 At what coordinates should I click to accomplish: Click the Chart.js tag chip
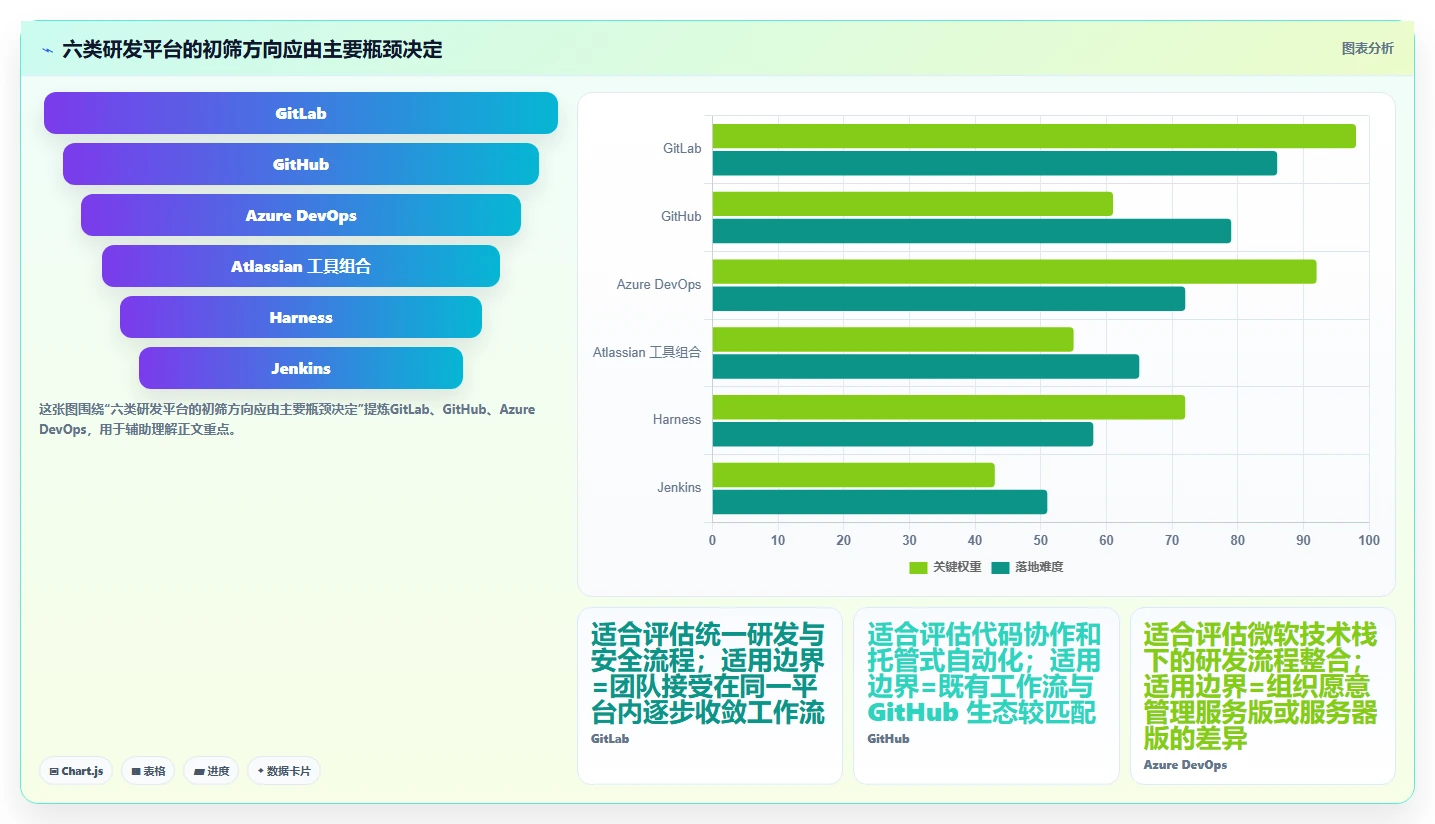(76, 771)
